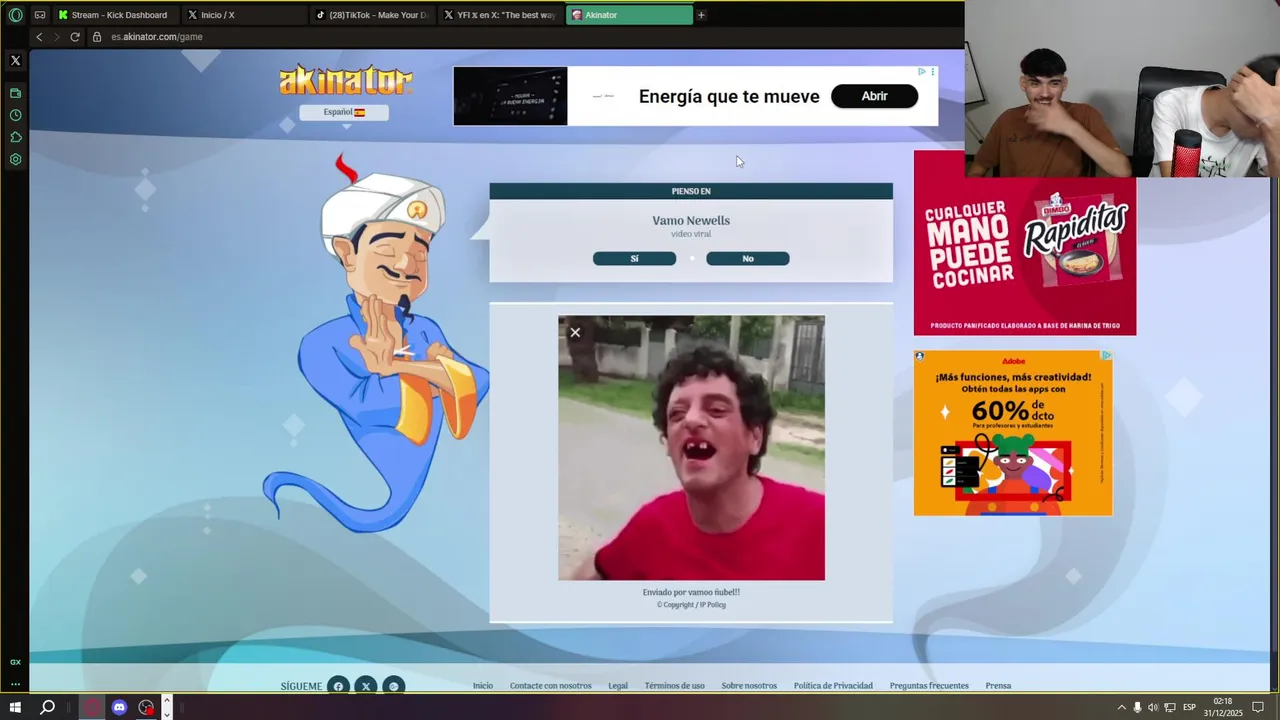Open OBS Studio from the taskbar

point(146,707)
